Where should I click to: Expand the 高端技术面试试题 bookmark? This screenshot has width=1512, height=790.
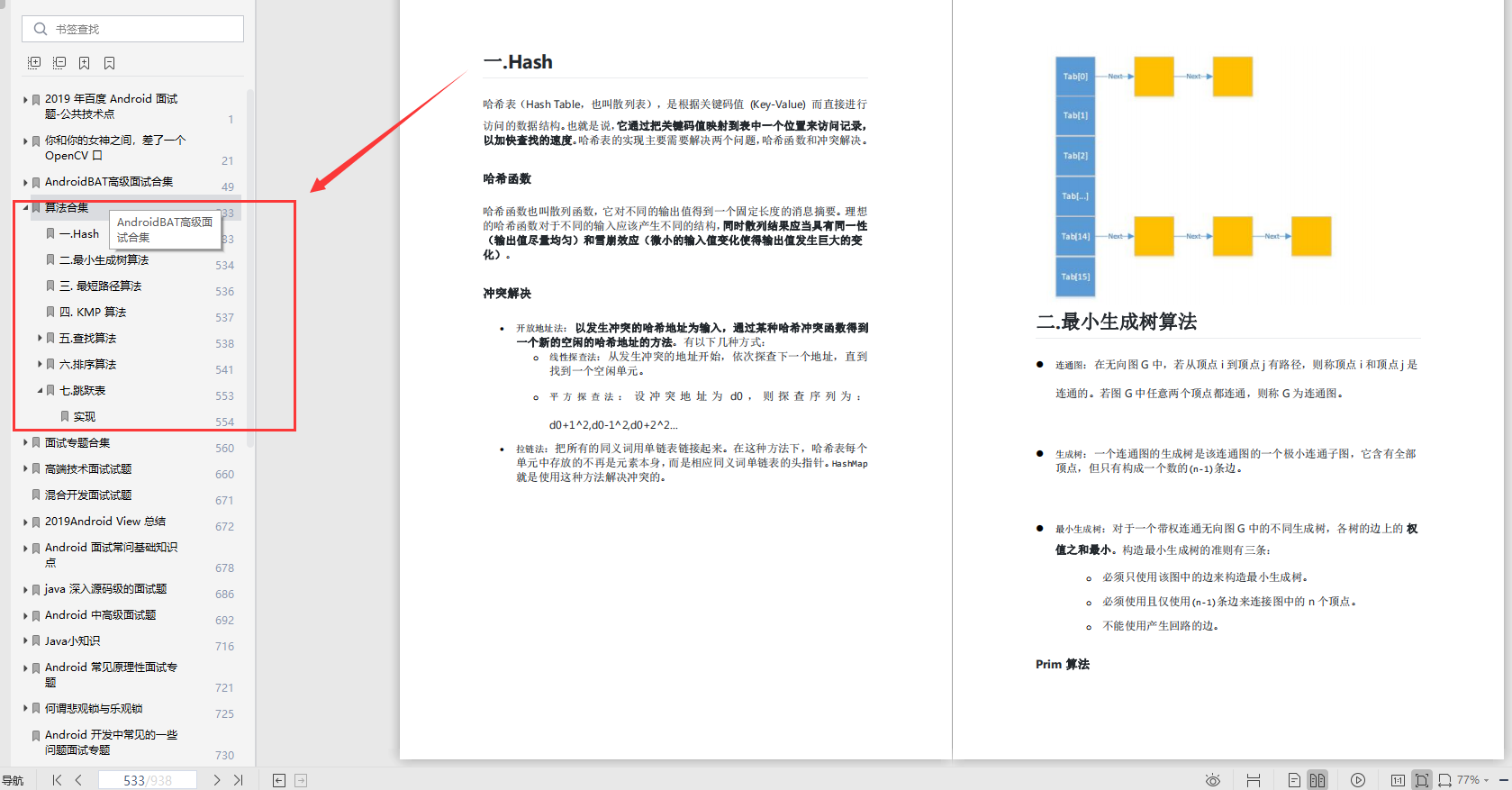25,469
